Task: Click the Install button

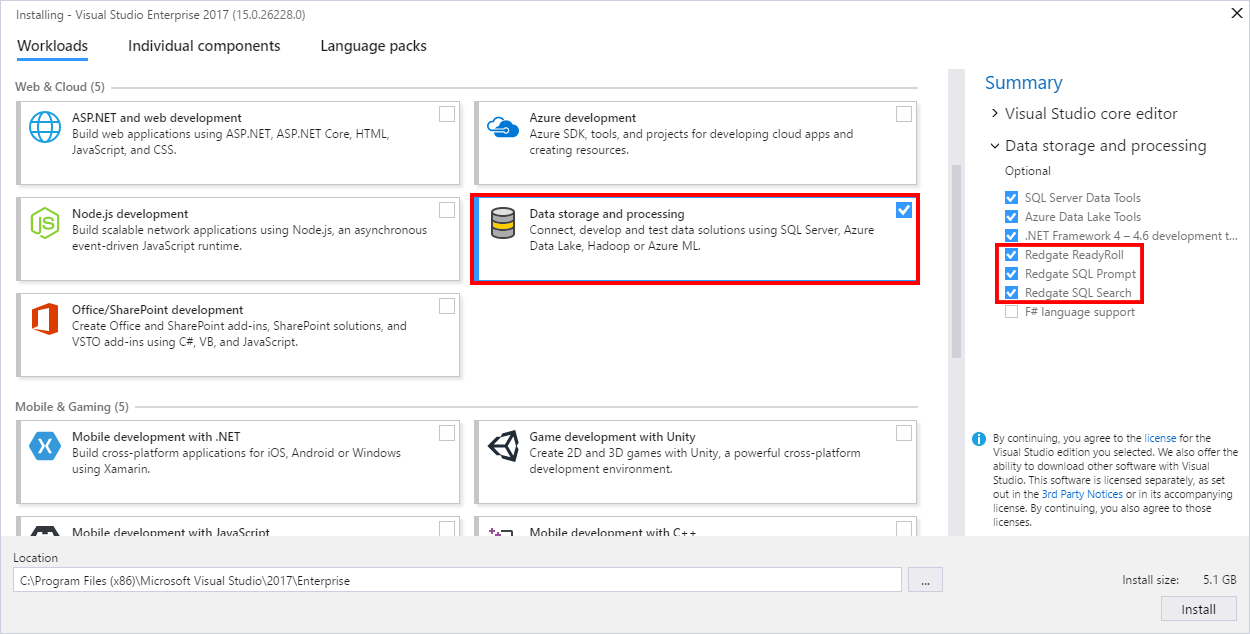Action: [x=1198, y=609]
